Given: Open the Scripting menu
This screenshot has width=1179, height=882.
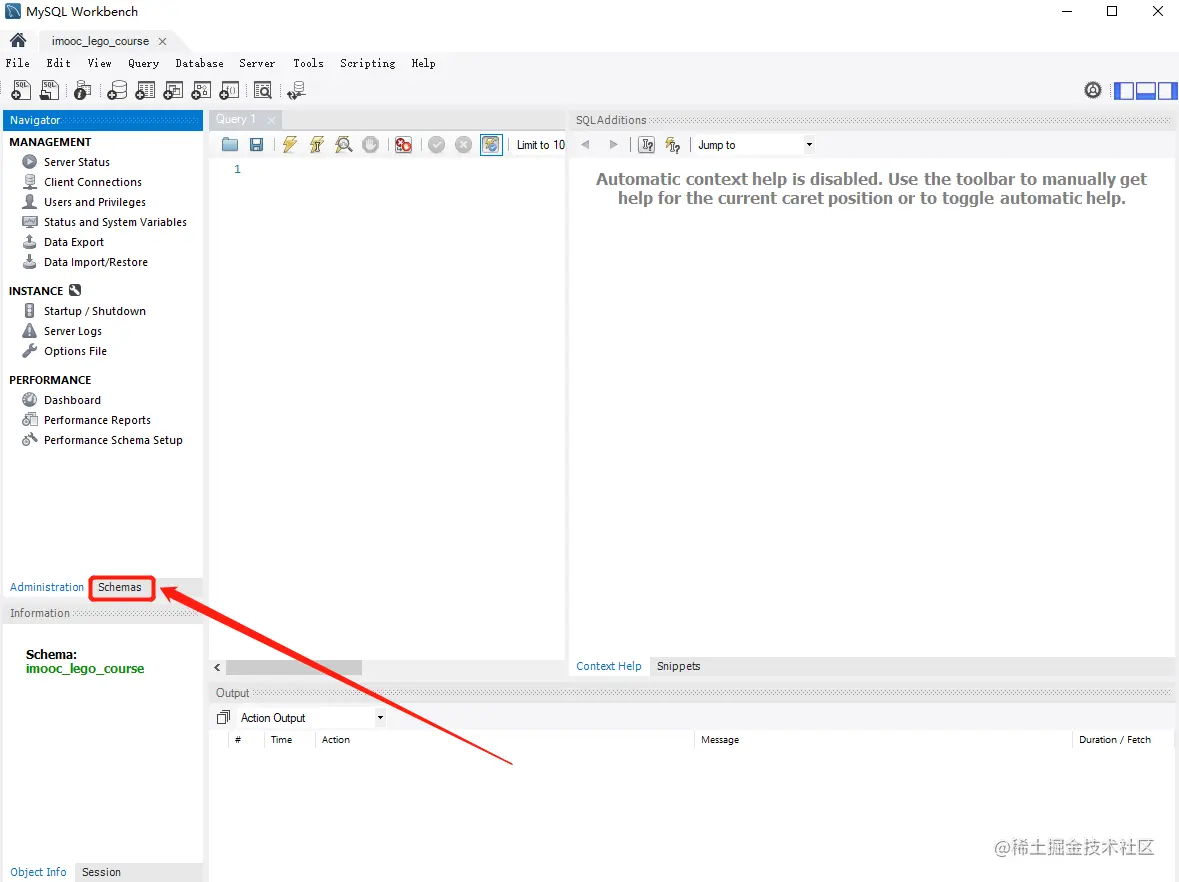Looking at the screenshot, I should tap(368, 63).
